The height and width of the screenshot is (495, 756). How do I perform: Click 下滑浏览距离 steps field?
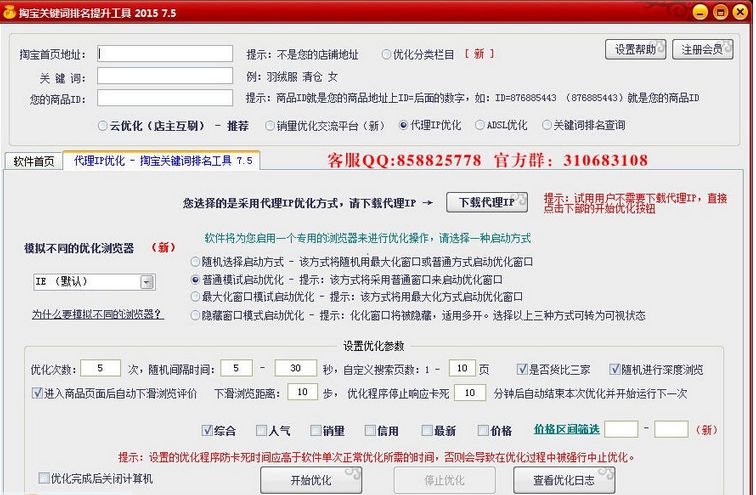point(302,392)
